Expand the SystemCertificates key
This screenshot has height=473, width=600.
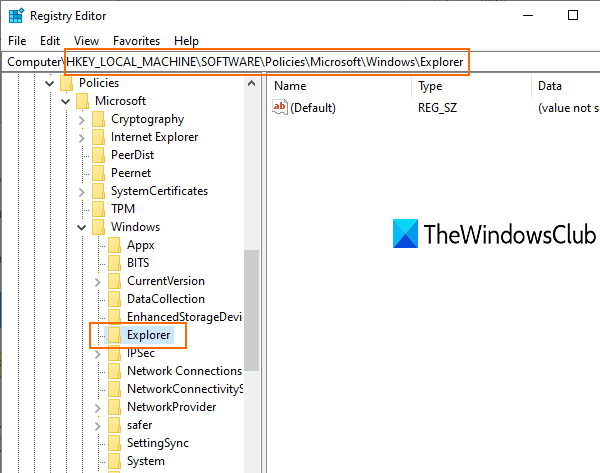click(x=82, y=192)
